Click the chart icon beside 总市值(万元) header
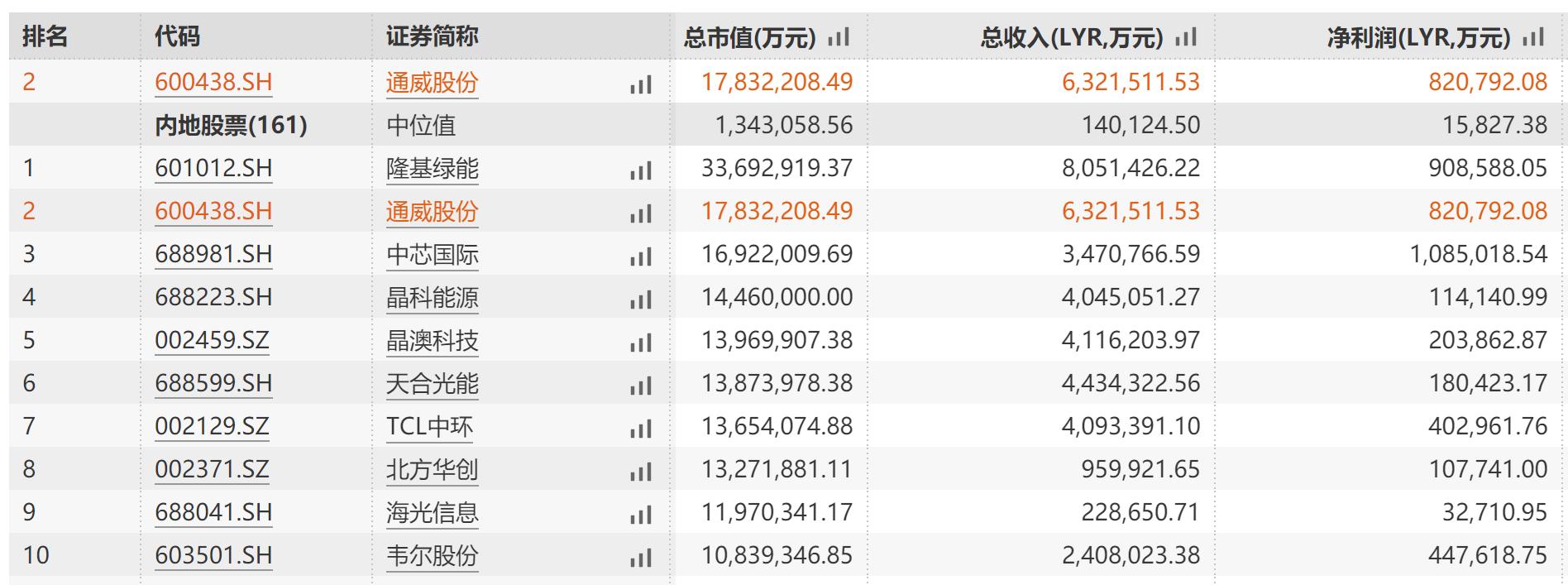Screen dimensions: 1568x585 tap(839, 37)
